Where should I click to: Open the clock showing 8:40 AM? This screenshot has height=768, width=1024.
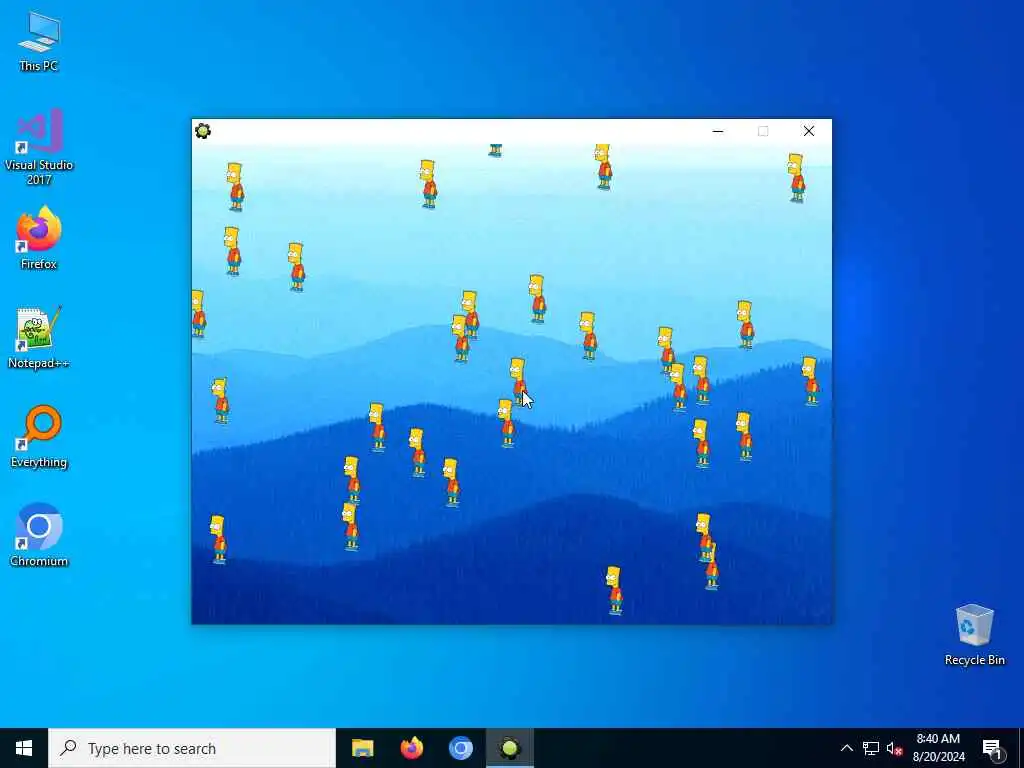[x=938, y=748]
